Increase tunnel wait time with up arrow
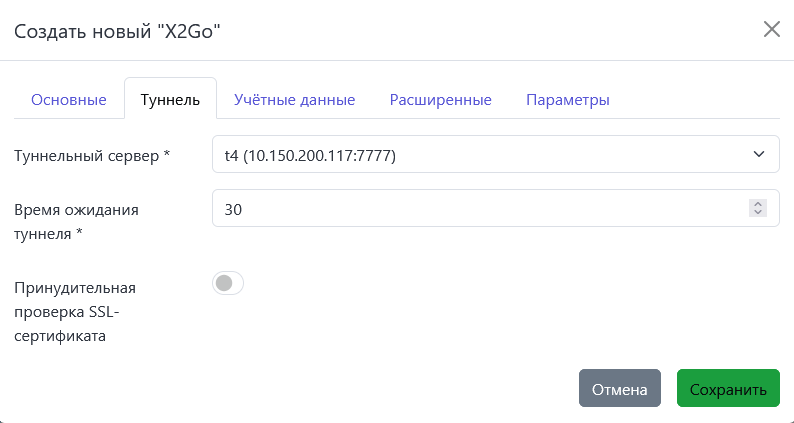The height and width of the screenshot is (423, 794). coord(758,204)
